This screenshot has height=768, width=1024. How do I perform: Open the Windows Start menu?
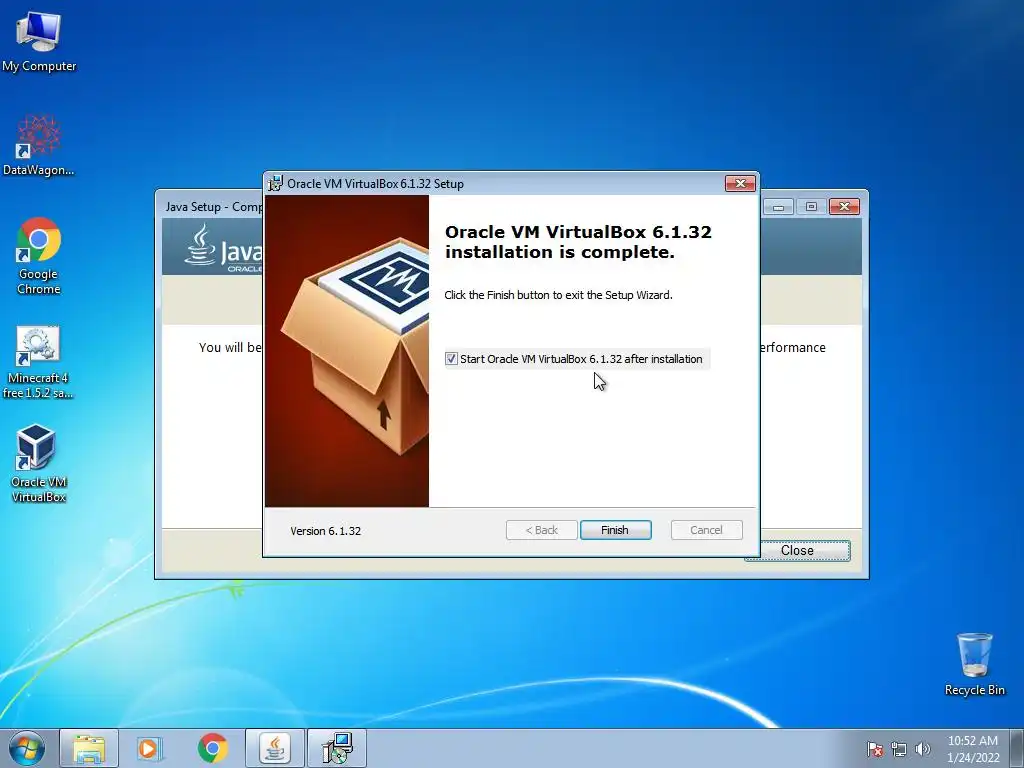(x=27, y=748)
